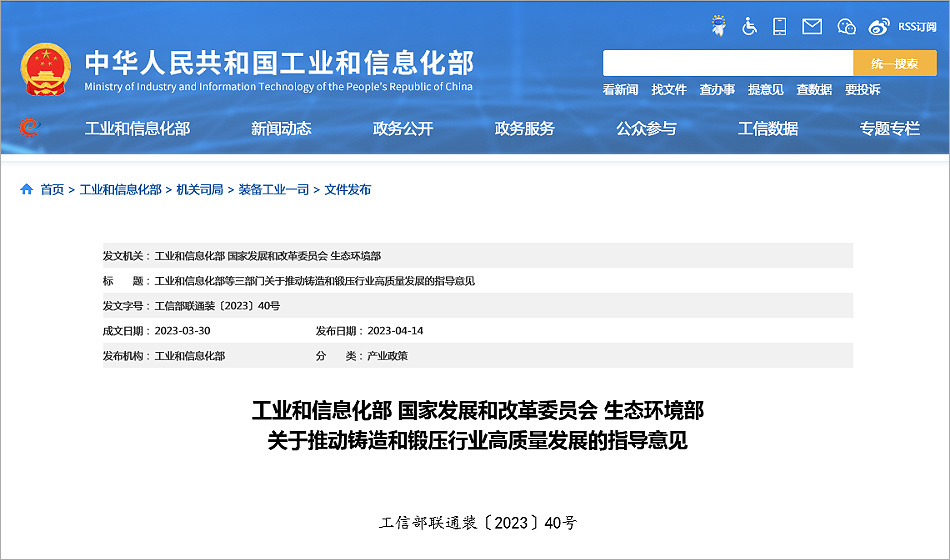Screen dimensions: 950x560
Task: Click 装备工业一司 in the breadcrumb
Action: tap(273, 189)
